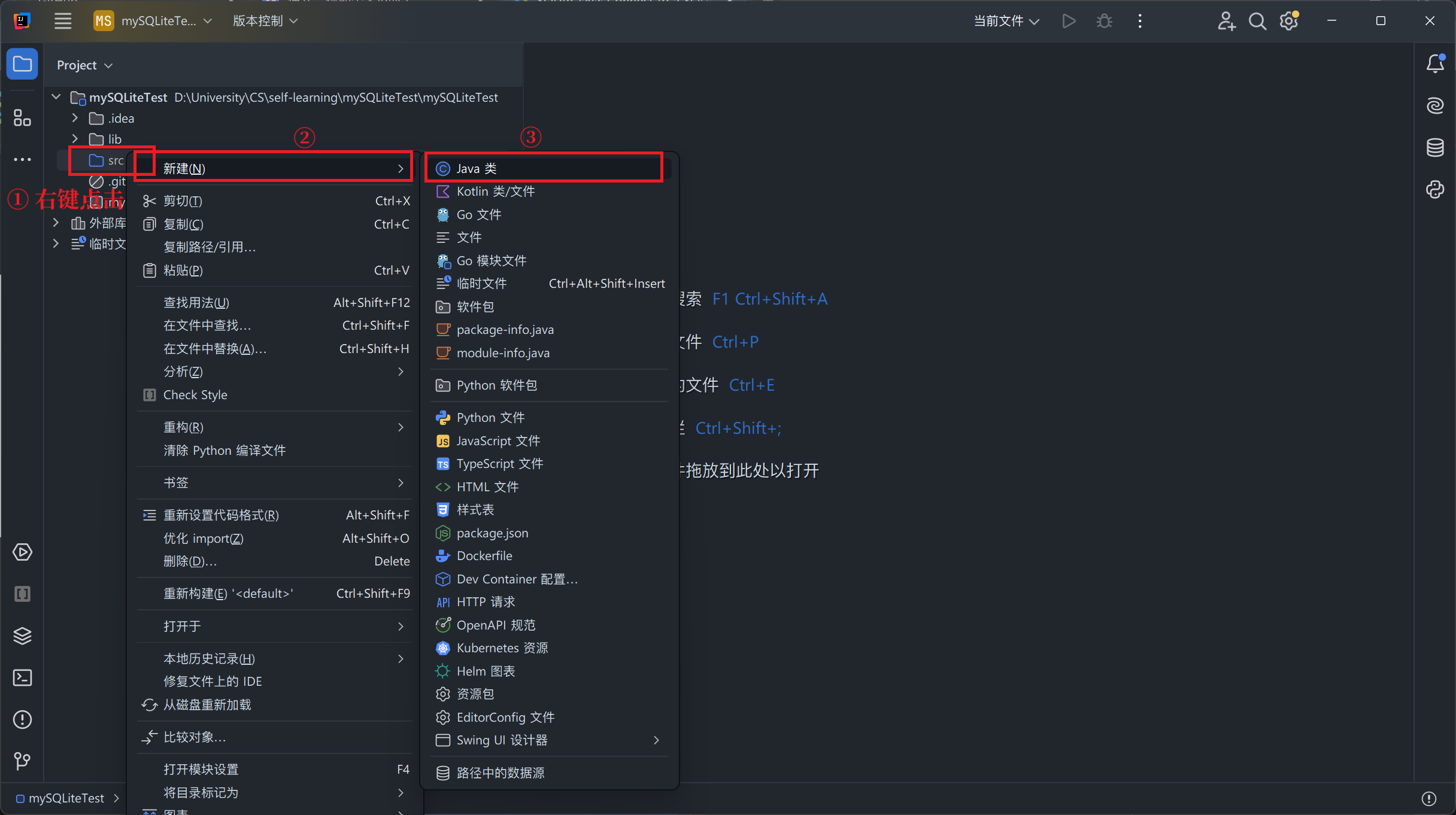The image size is (1456, 815).
Task: Expand the .idea folder
Action: point(75,118)
